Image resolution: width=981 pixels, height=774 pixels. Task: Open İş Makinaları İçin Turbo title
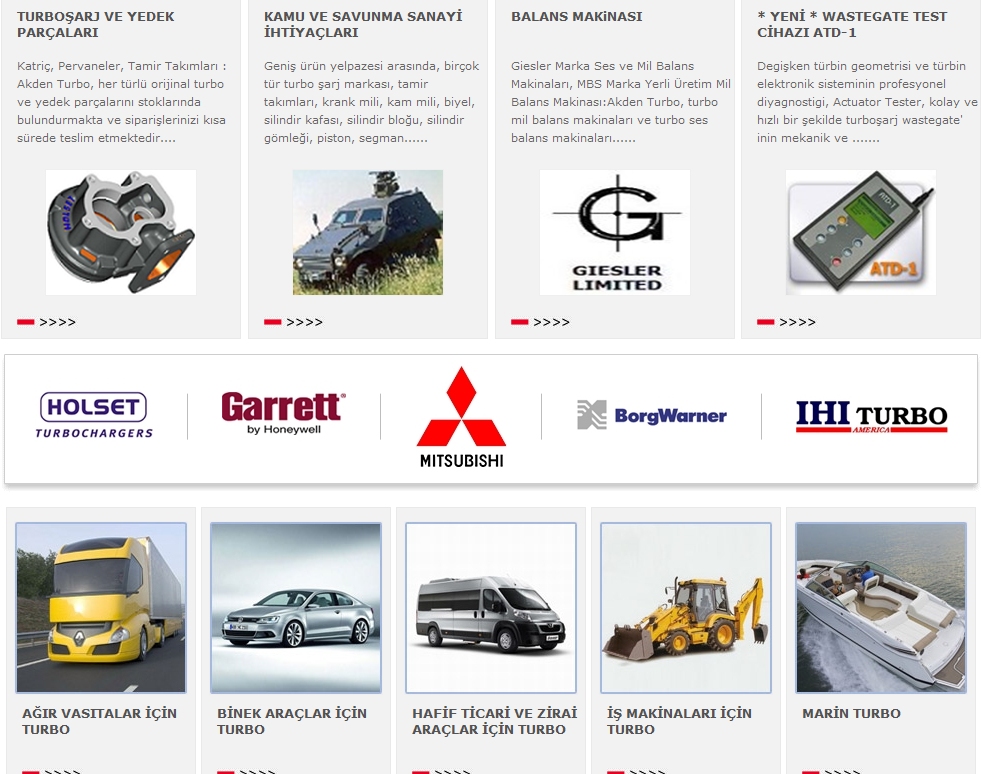[x=679, y=721]
